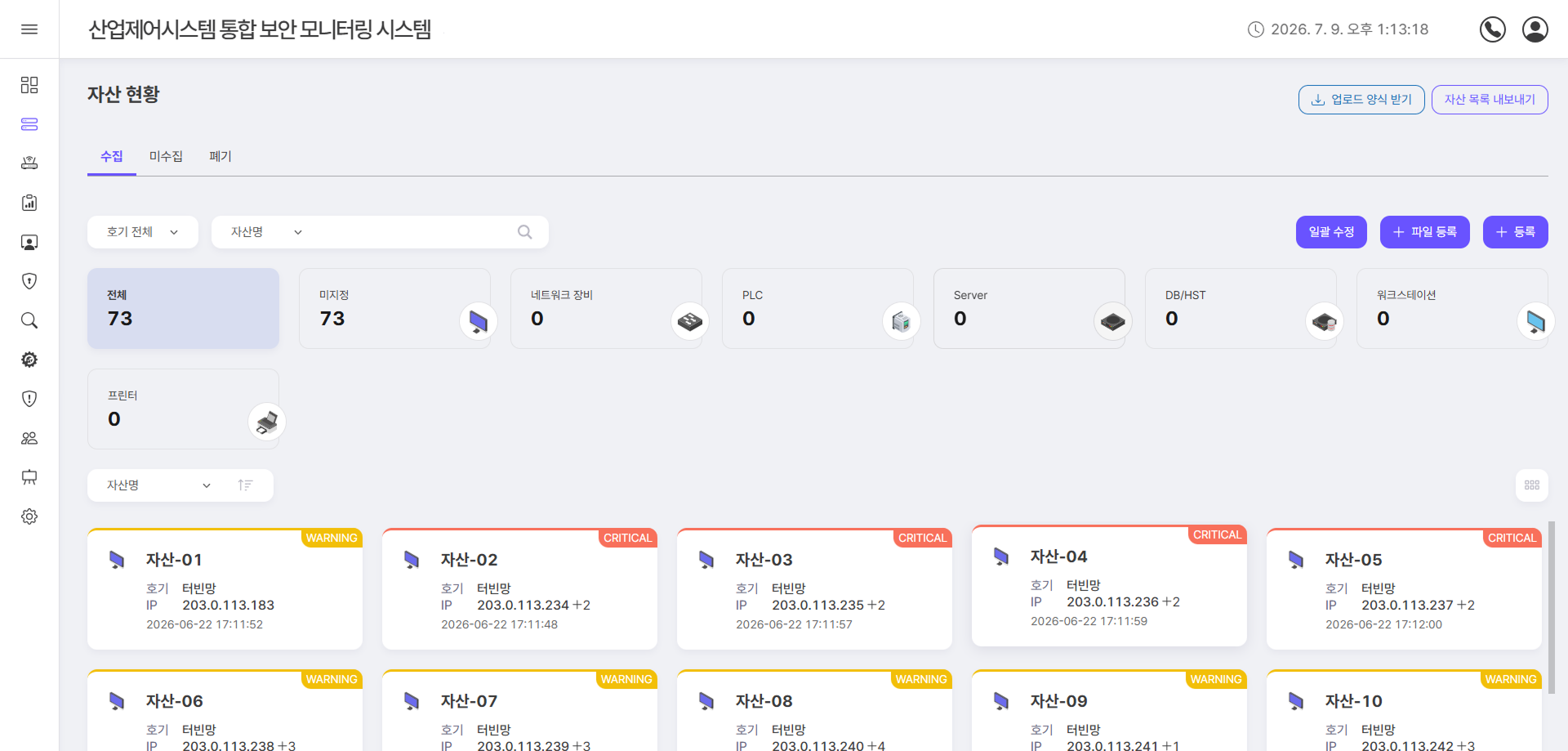Click the PLC device icon
Screen dimensions: 1568x751
click(902, 321)
